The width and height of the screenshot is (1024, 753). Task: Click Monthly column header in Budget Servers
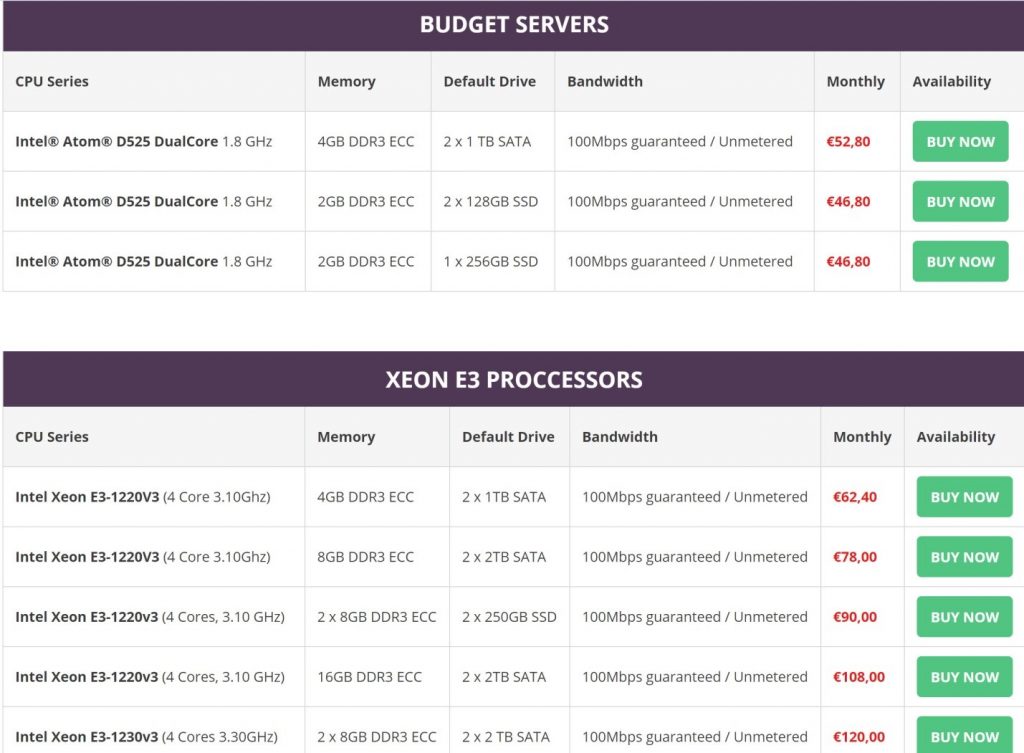point(856,82)
